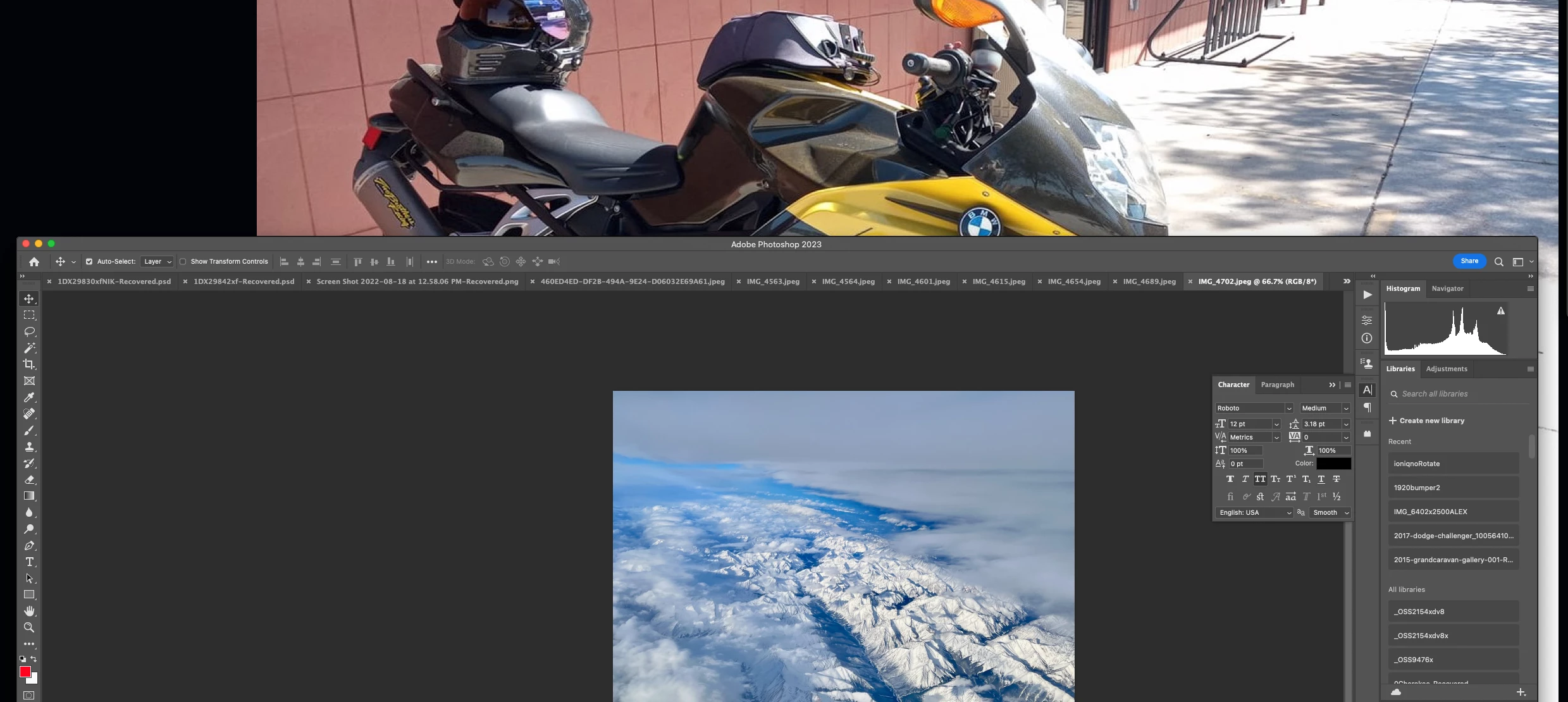This screenshot has height=702, width=1568.
Task: Select the Crop tool
Action: [x=29, y=364]
